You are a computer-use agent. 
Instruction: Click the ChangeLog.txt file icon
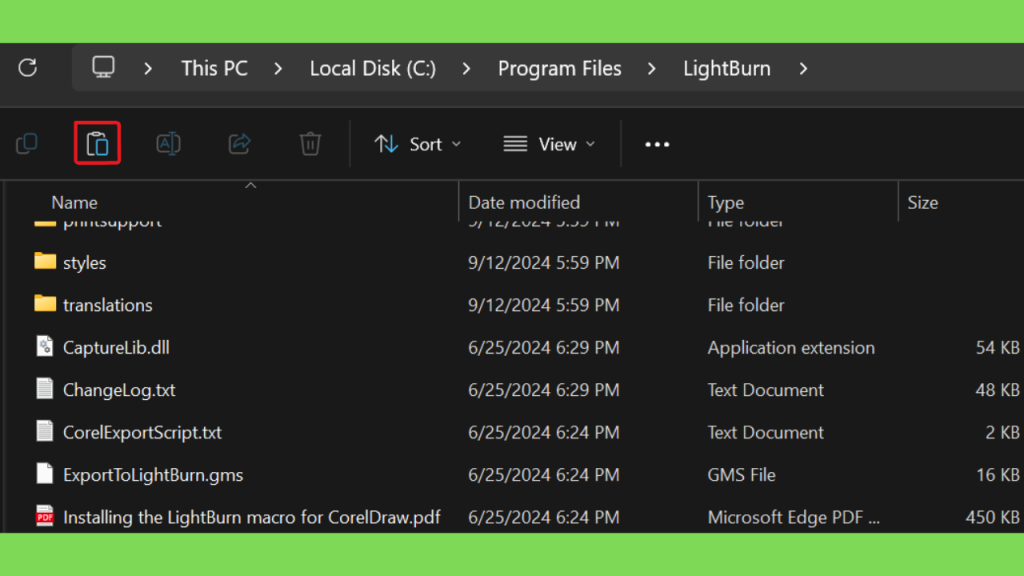(x=44, y=389)
